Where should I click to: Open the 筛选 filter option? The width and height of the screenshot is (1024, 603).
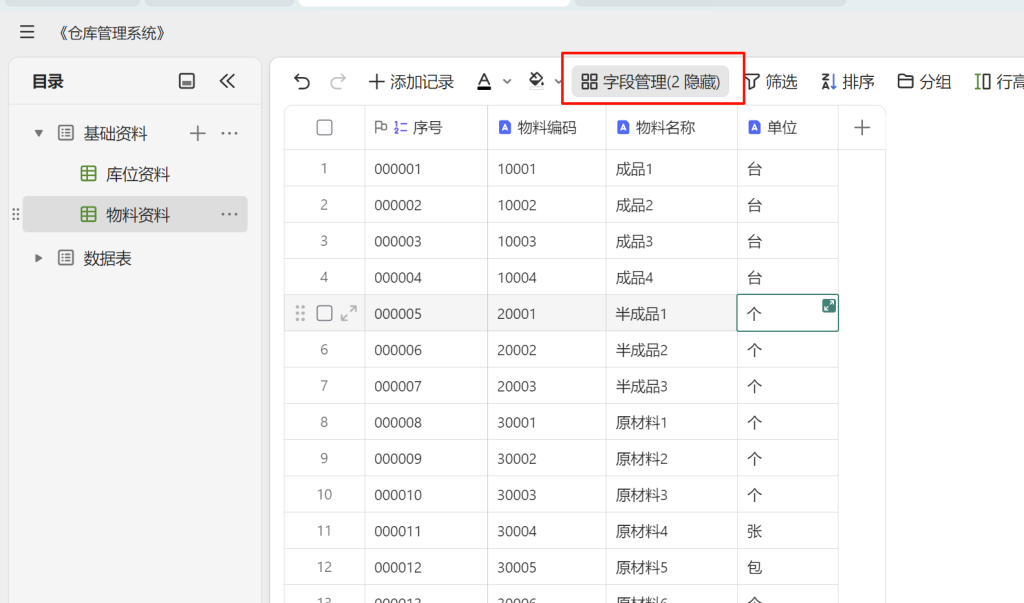click(771, 82)
